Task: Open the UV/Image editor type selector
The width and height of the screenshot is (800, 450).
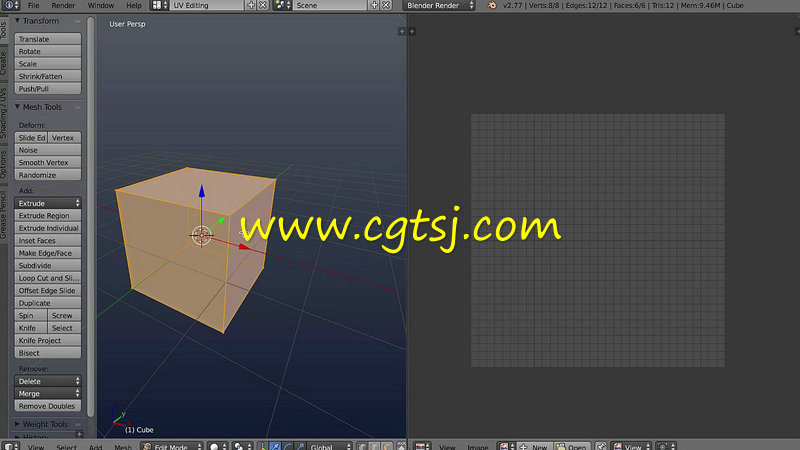Action: pyautogui.click(x=422, y=446)
